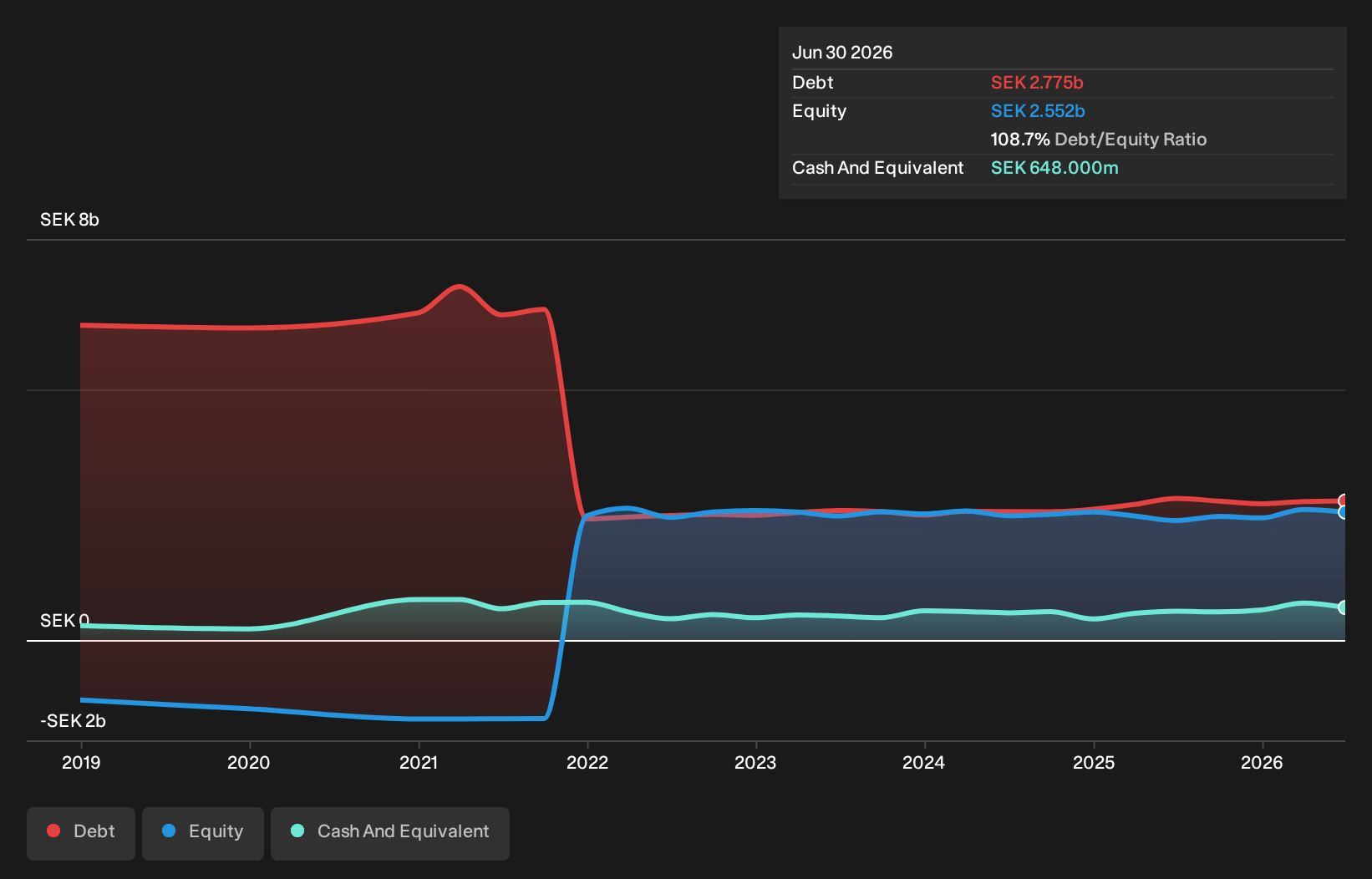Click the Cash And Equivalent tooltip label

click(877, 168)
